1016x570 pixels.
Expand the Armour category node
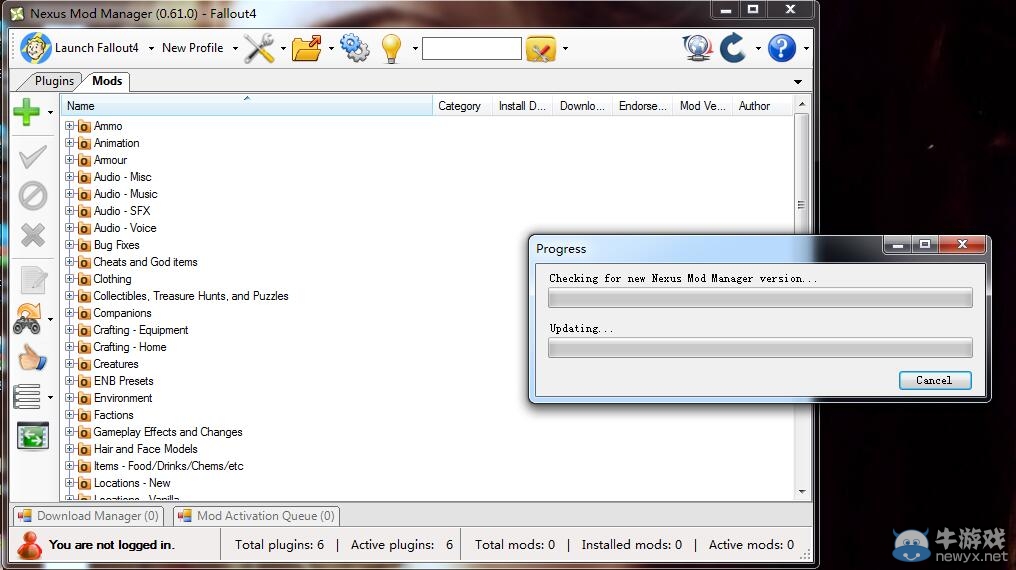(x=69, y=159)
